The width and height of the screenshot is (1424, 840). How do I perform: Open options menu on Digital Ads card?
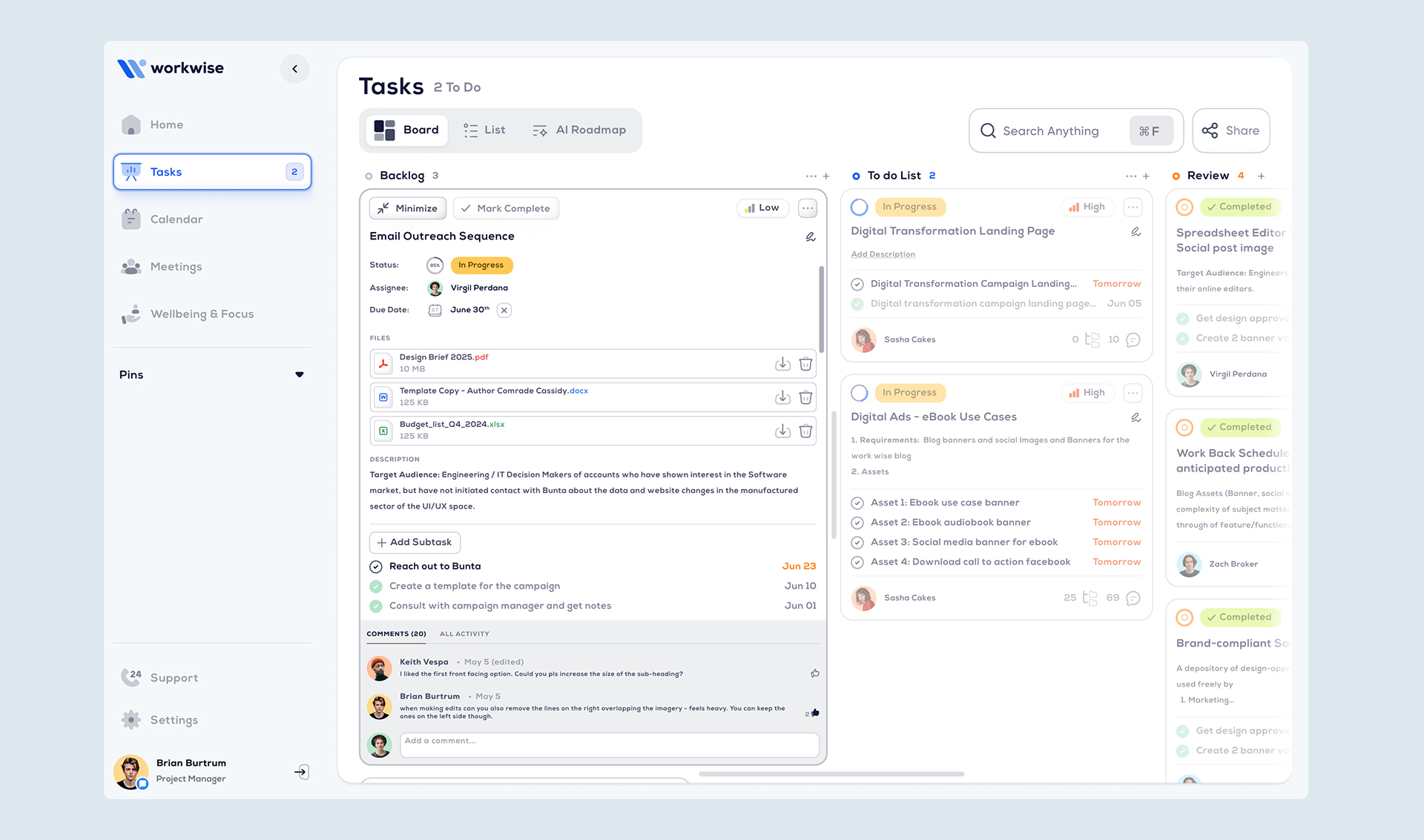click(1133, 392)
